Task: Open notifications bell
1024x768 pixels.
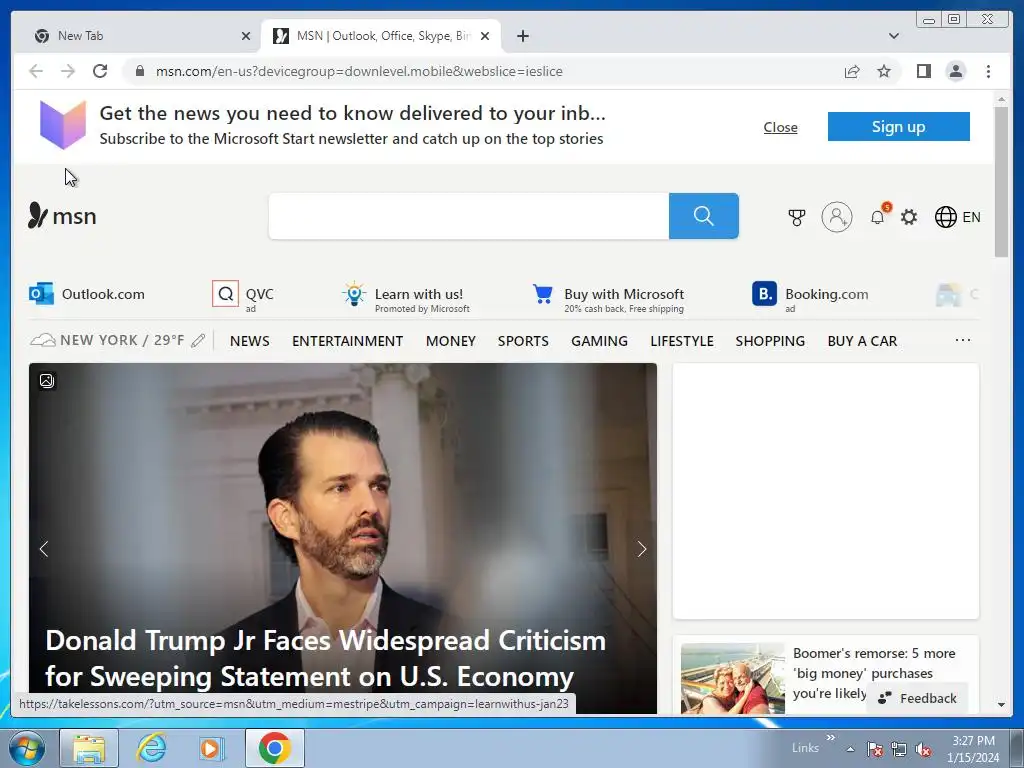Action: point(878,217)
